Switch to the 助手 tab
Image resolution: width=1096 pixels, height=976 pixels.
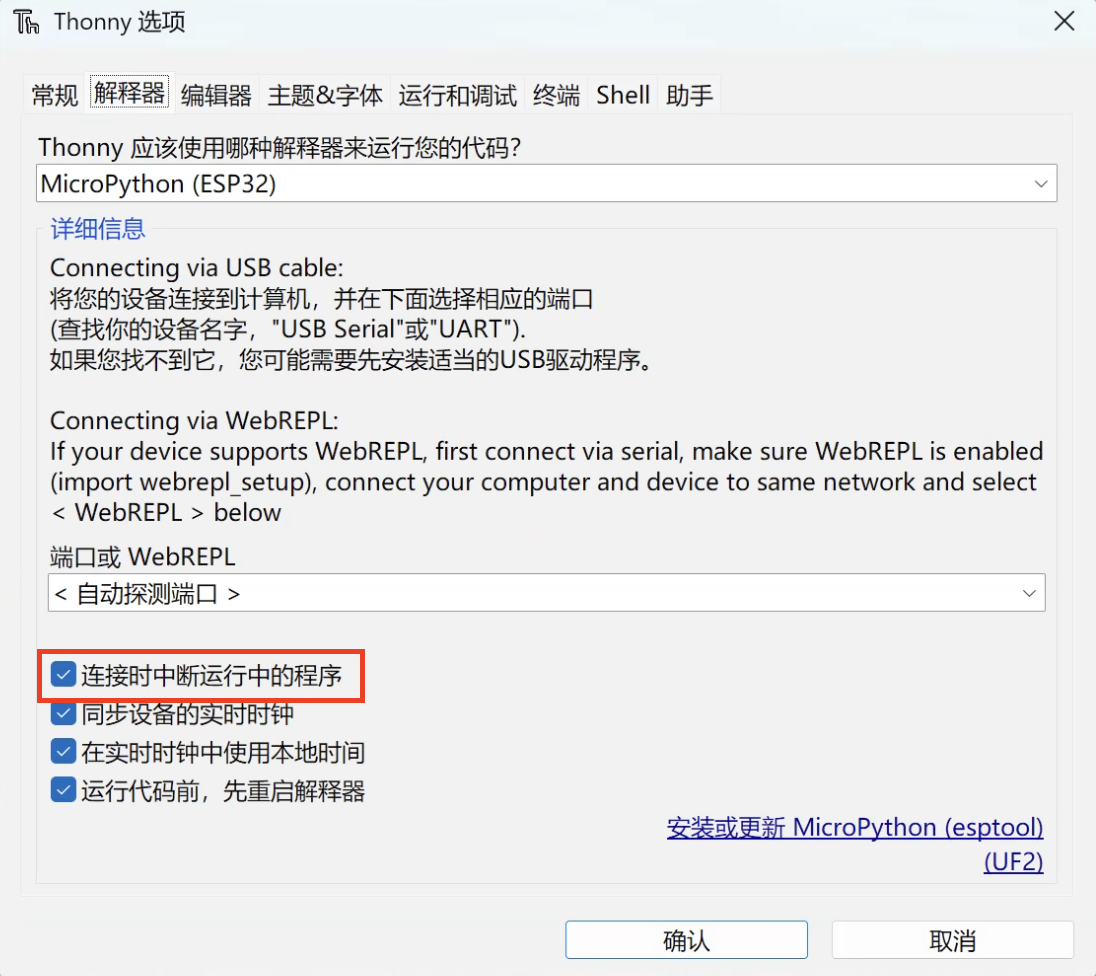[690, 96]
